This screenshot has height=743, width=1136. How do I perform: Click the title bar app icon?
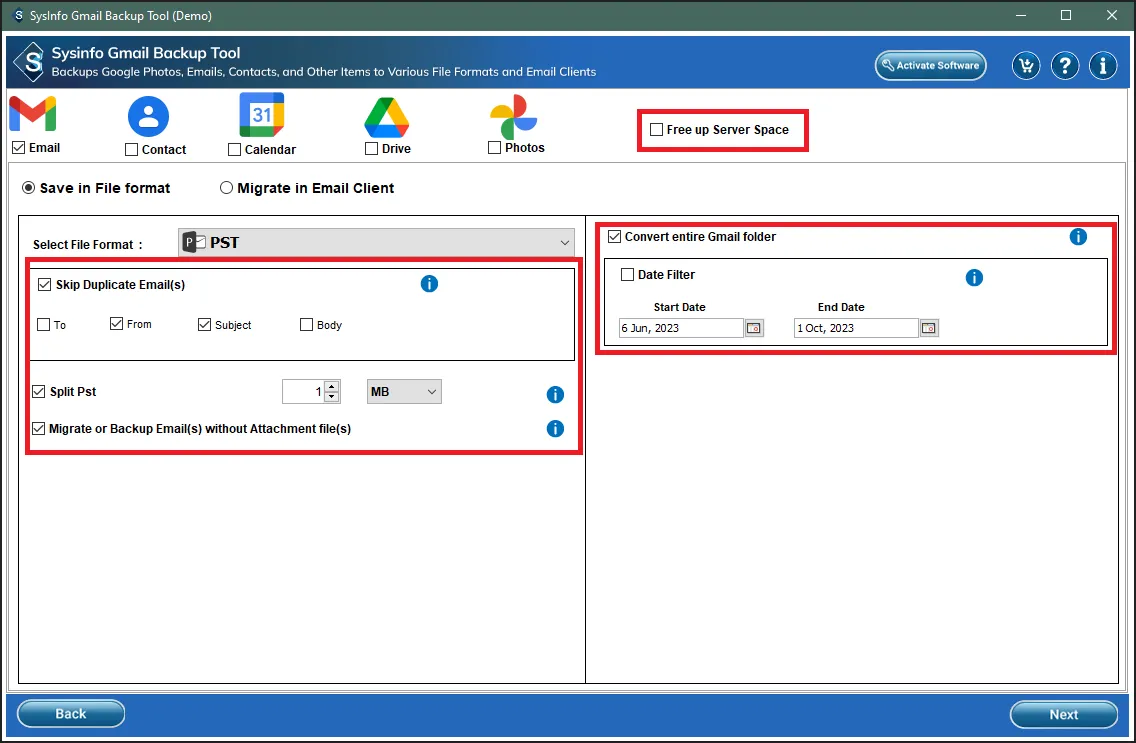tap(18, 15)
